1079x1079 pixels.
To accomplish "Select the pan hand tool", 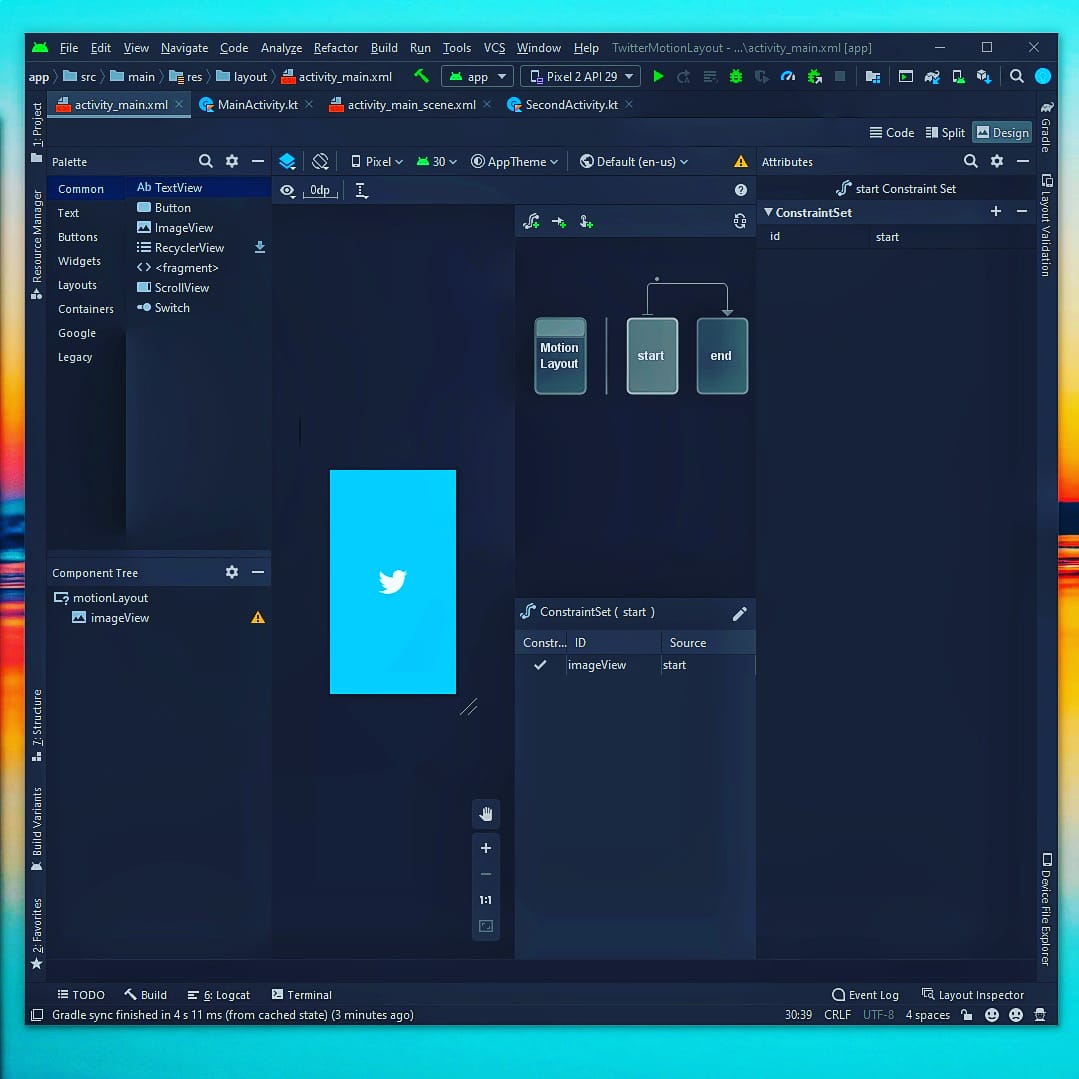I will [486, 814].
